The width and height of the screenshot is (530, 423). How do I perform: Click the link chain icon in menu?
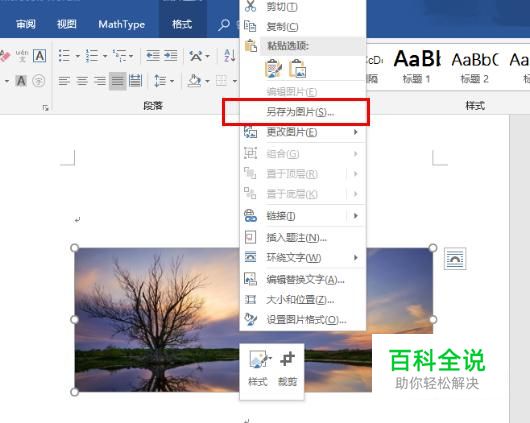(250, 216)
